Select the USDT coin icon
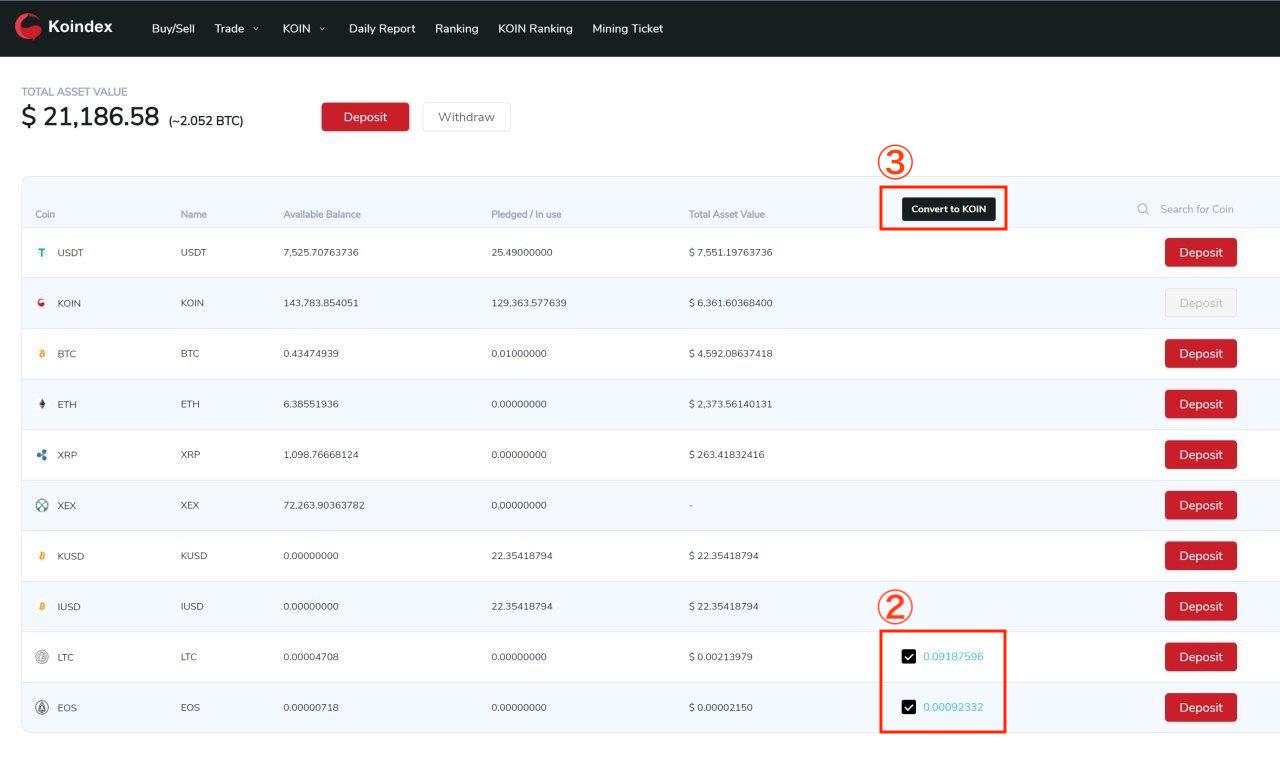Image resolution: width=1280 pixels, height=758 pixels. (41, 252)
